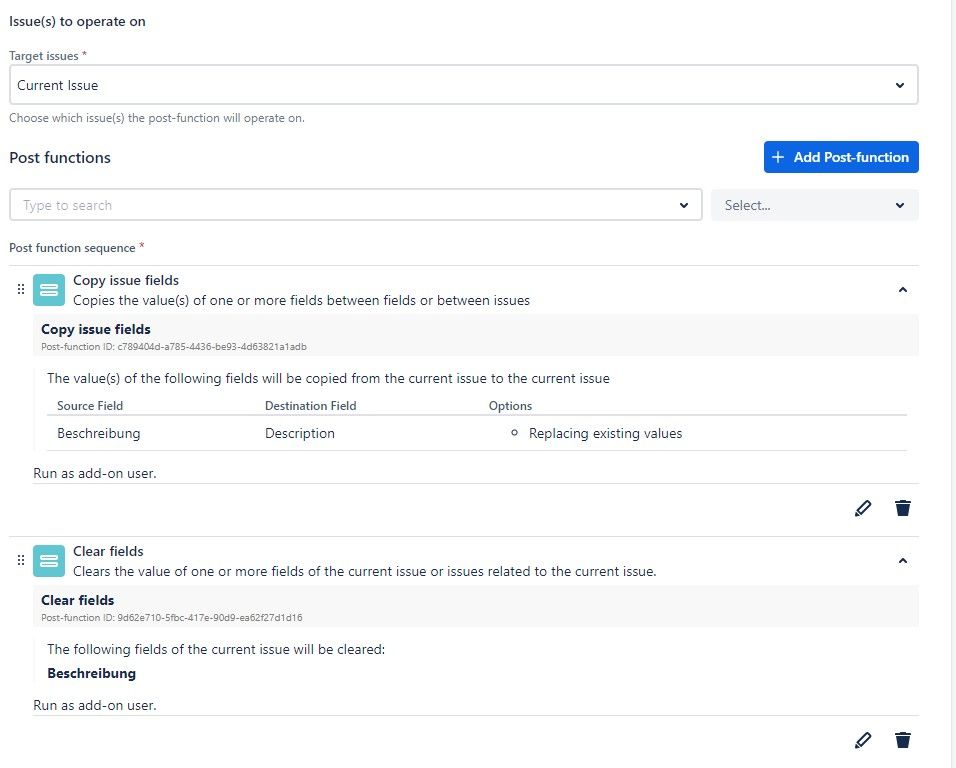
Task: Click the Copy issue fields teal icon
Action: point(49,290)
